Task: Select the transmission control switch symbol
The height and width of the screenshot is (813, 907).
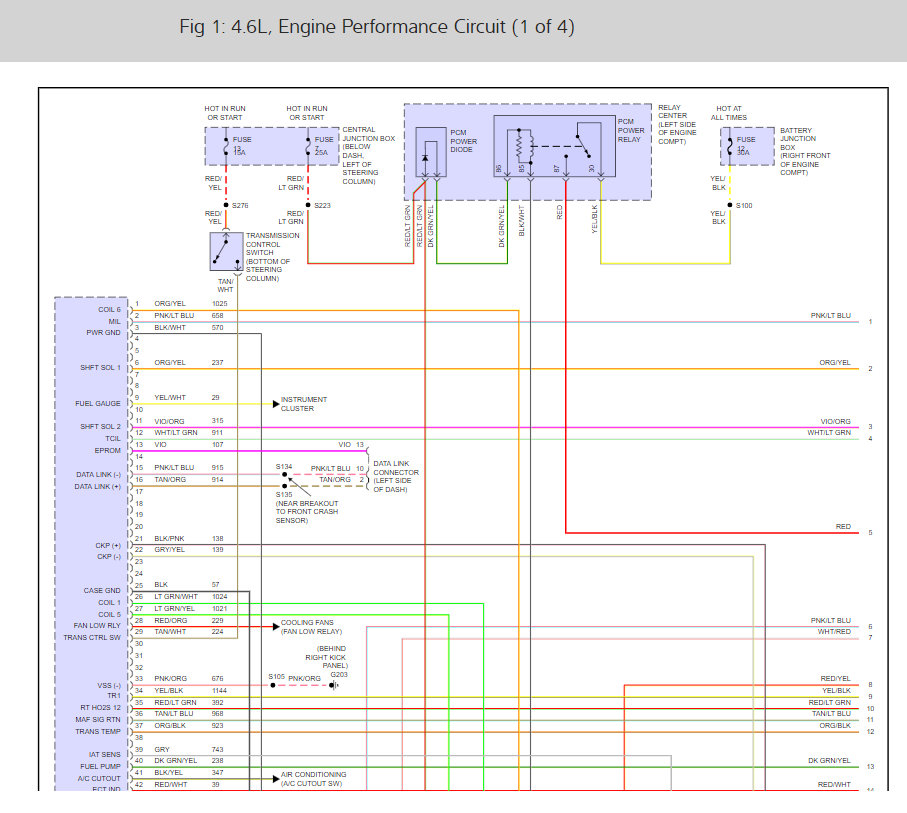Action: (226, 252)
